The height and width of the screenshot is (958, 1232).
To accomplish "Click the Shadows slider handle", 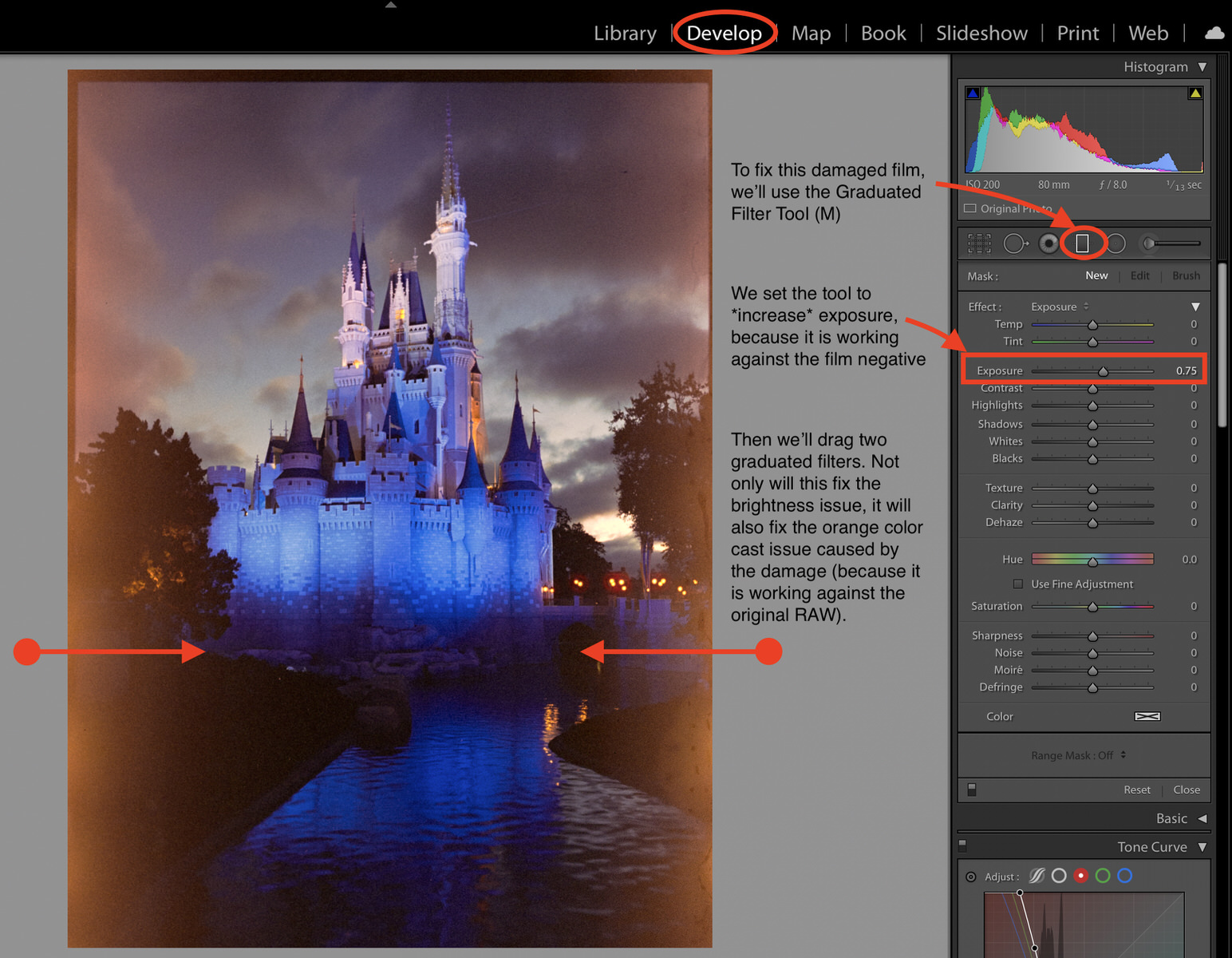I will [x=1092, y=425].
